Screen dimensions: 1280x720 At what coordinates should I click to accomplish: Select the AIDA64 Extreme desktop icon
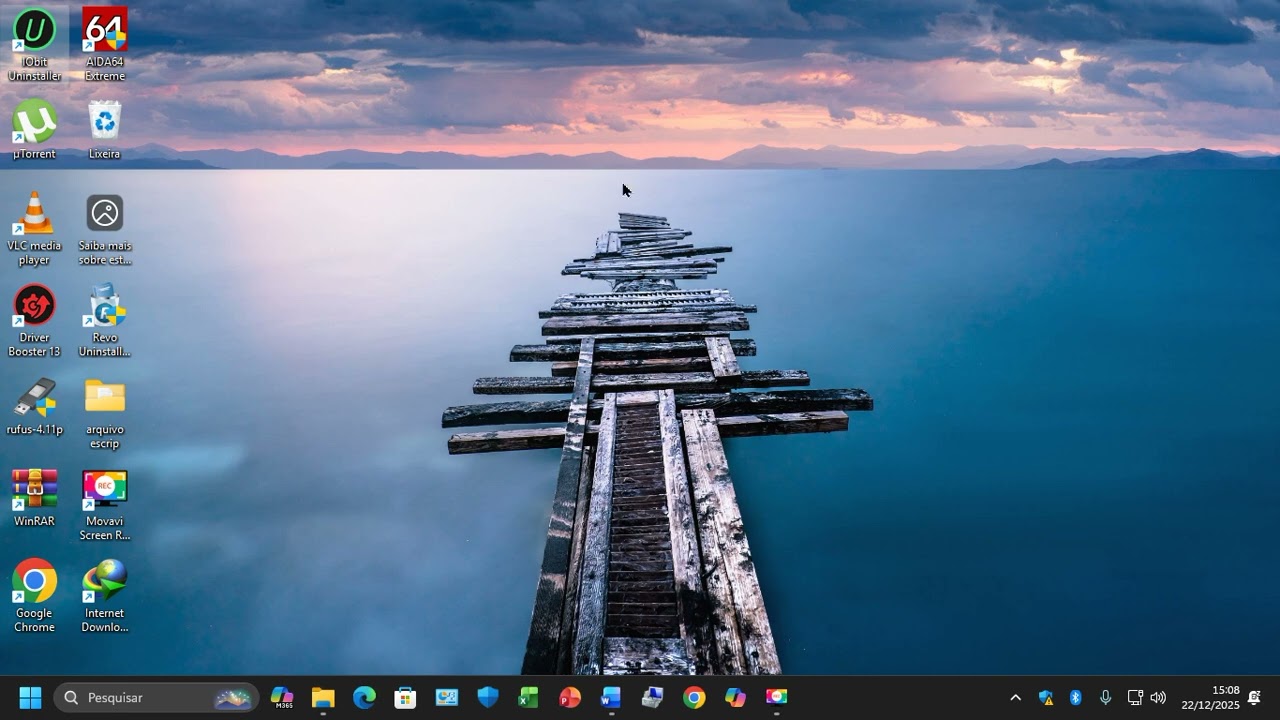click(x=105, y=45)
